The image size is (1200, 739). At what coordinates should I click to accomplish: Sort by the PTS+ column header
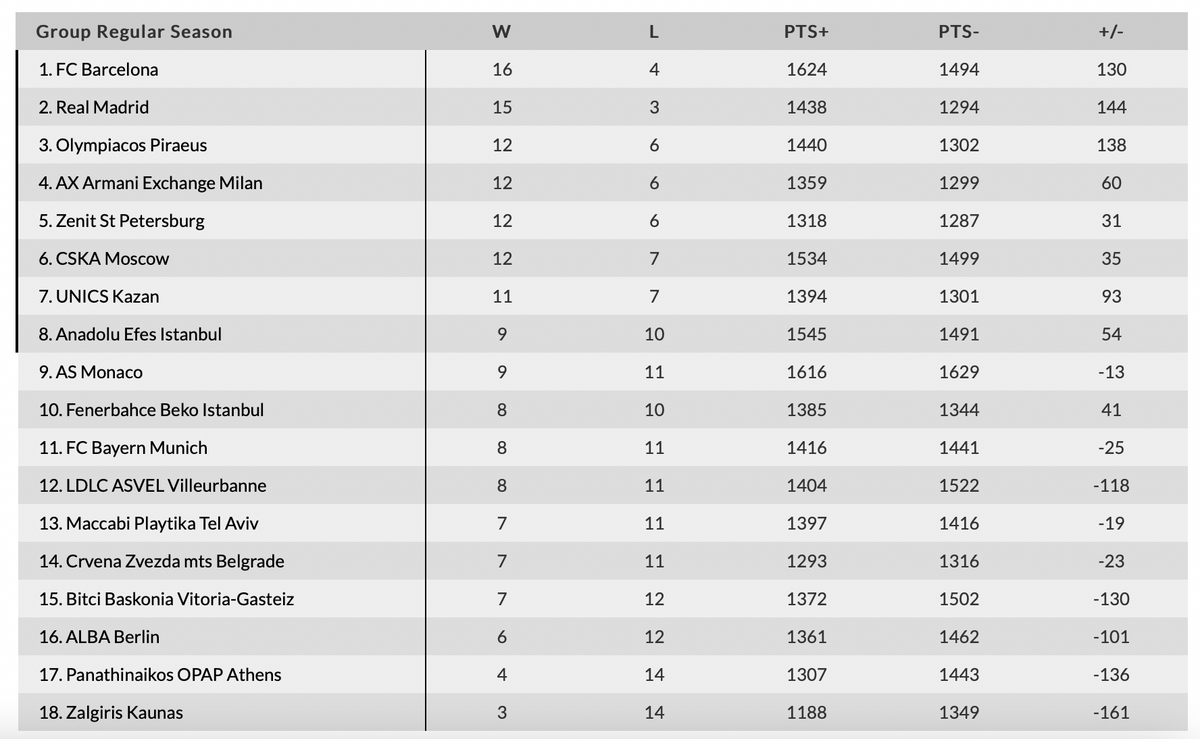coord(806,32)
